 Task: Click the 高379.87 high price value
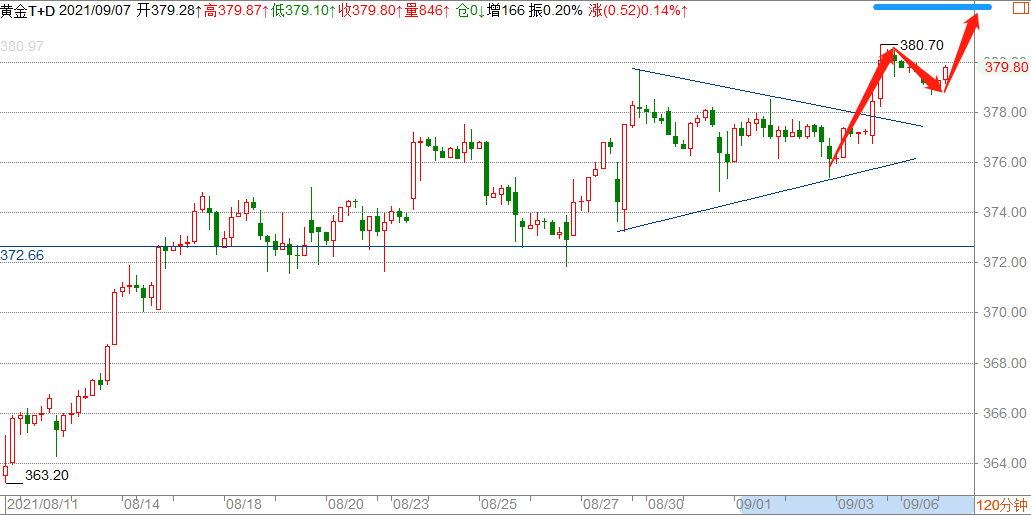[x=234, y=11]
